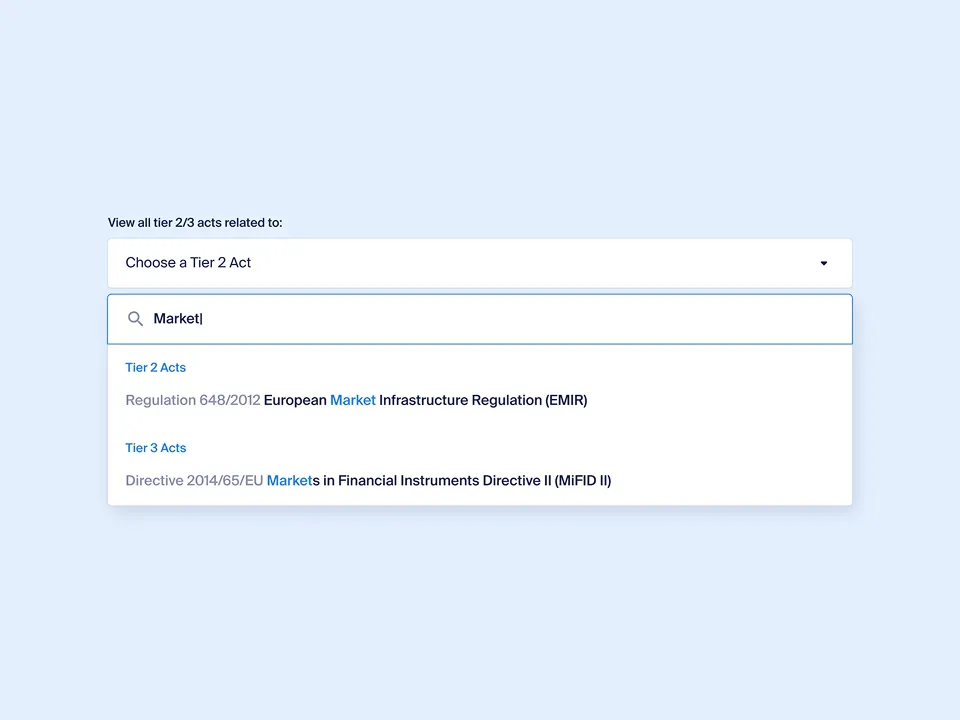Click the (MiFID II) abbreviation in second result

coord(583,481)
